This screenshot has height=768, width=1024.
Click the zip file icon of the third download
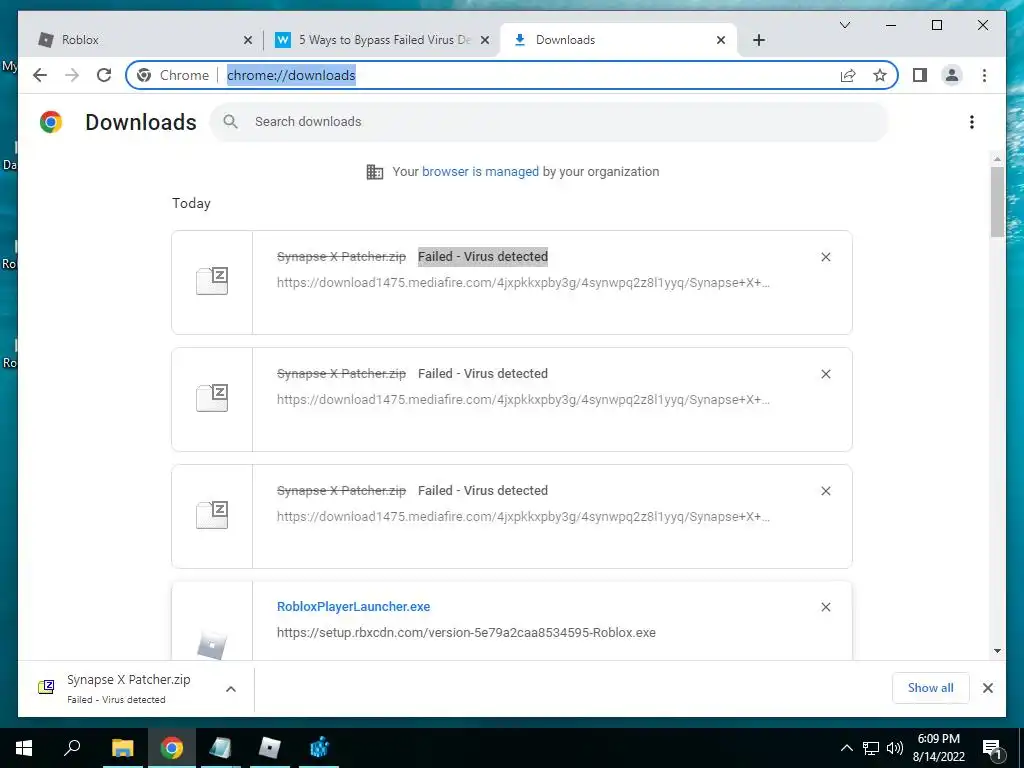212,515
